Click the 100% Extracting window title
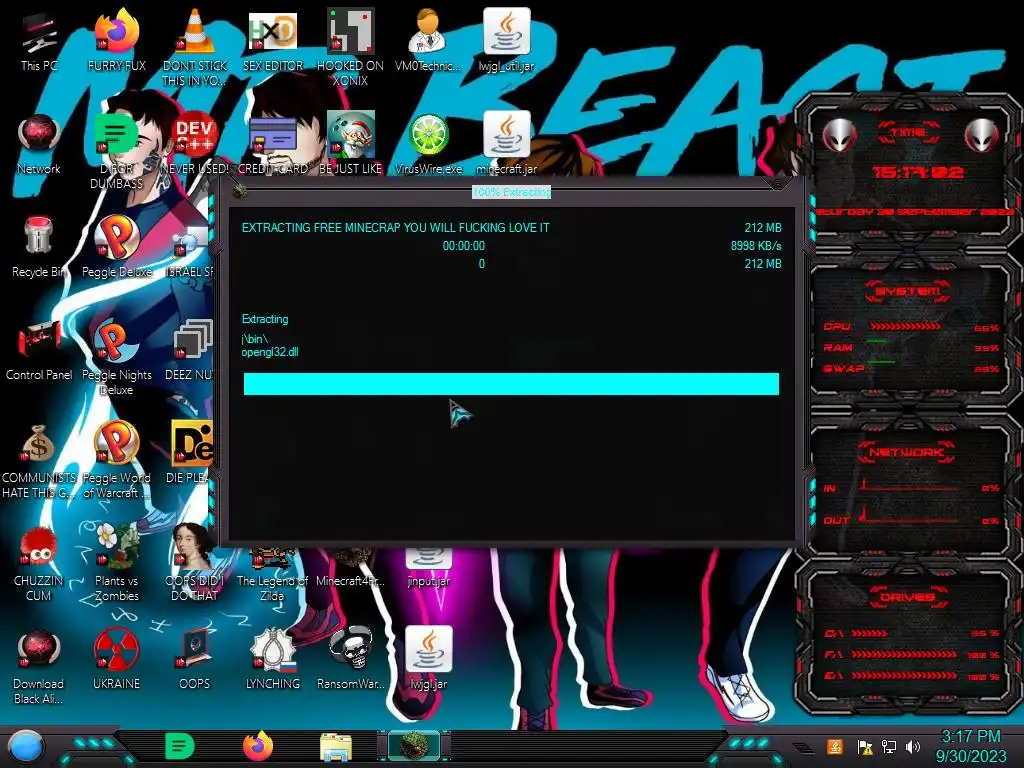 coord(511,192)
